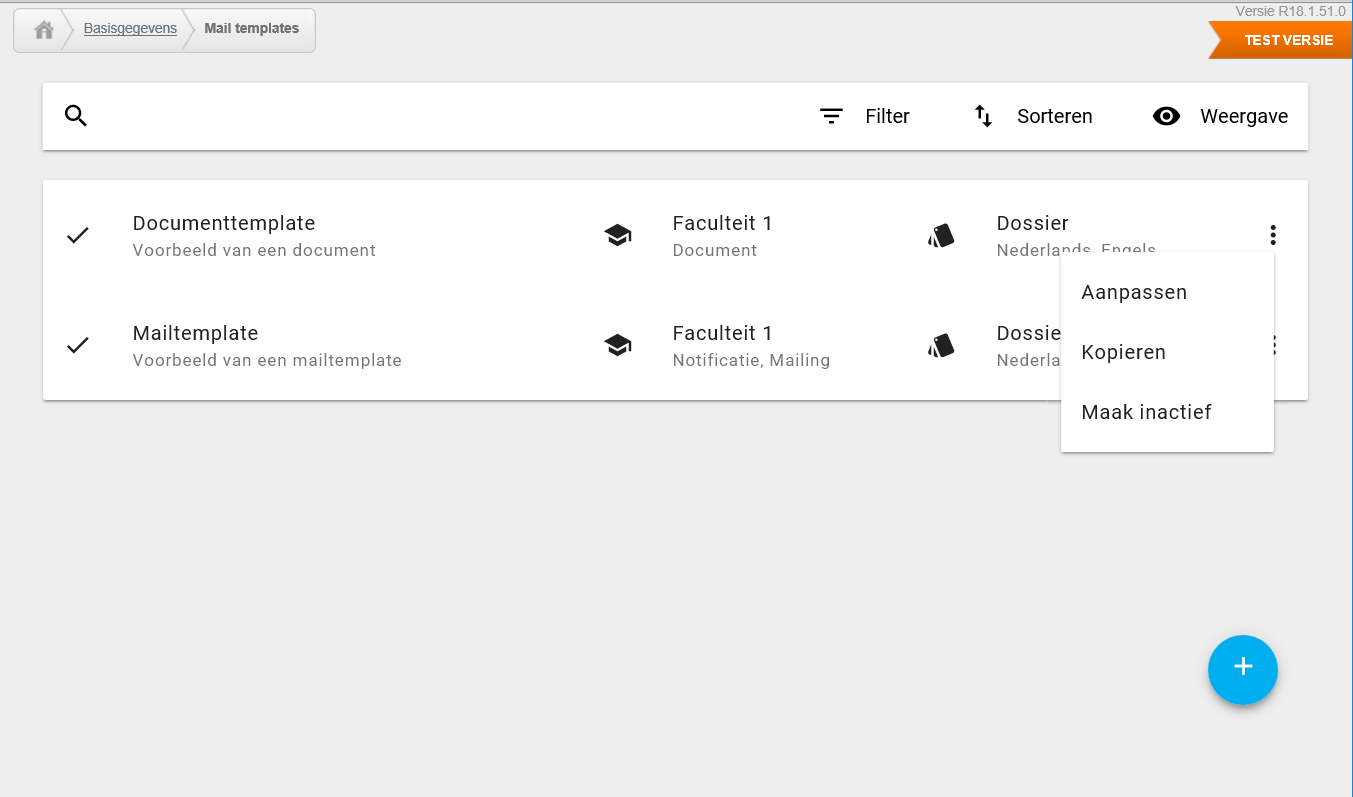Open three-dot menu for Documenttemplate
The image size is (1353, 797).
[x=1273, y=235]
